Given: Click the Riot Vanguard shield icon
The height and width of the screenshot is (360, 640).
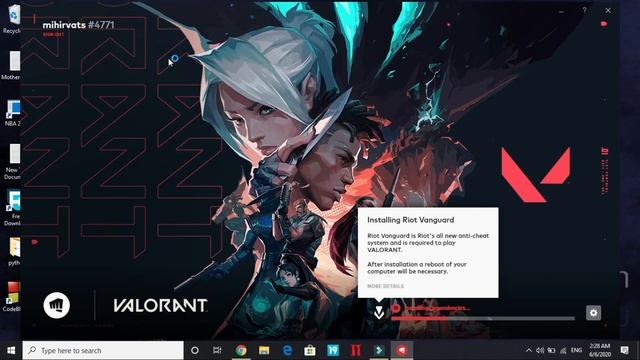Looking at the screenshot, I should [x=379, y=313].
